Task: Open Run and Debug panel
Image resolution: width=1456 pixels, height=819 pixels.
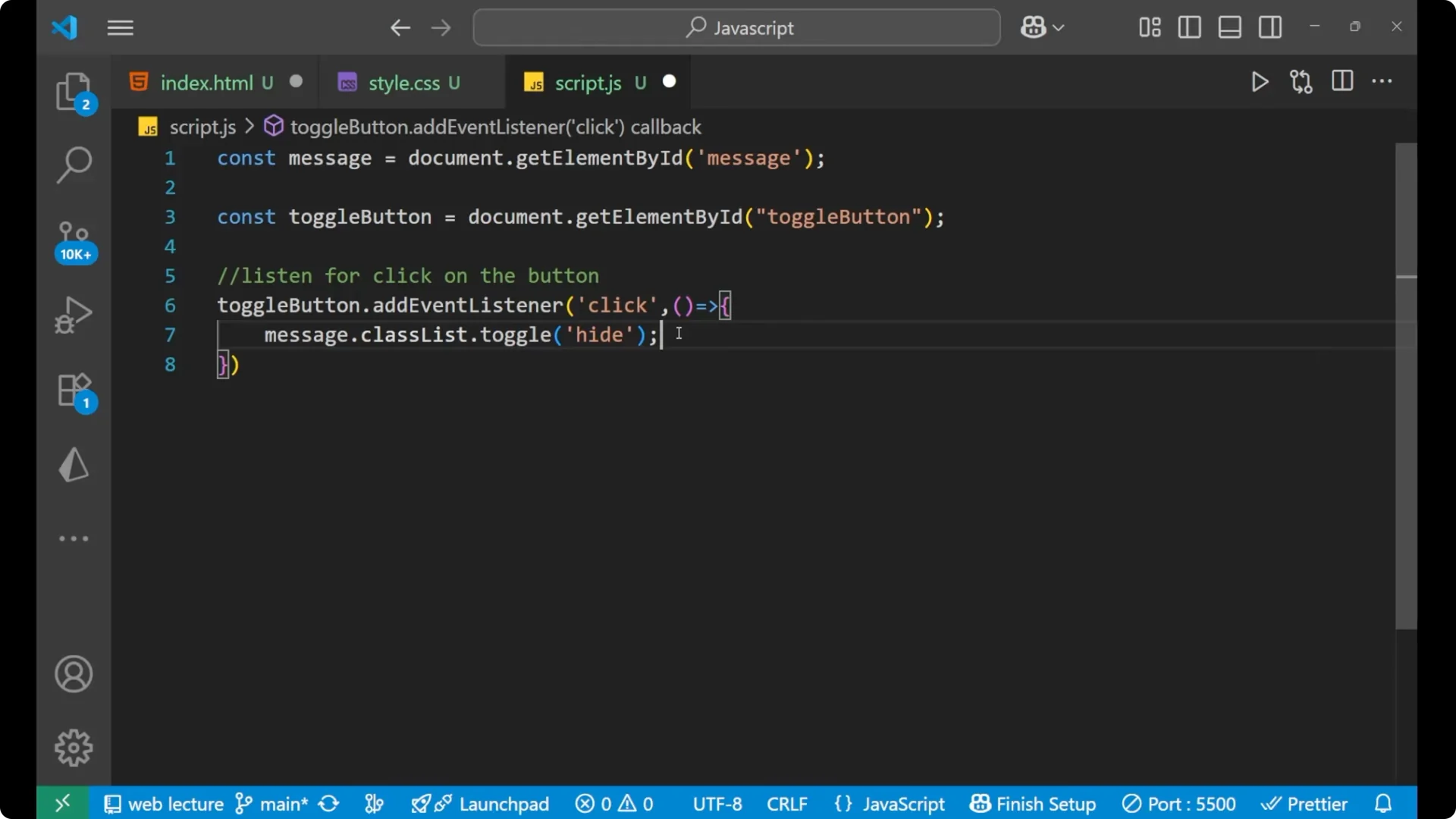Action: [x=74, y=314]
